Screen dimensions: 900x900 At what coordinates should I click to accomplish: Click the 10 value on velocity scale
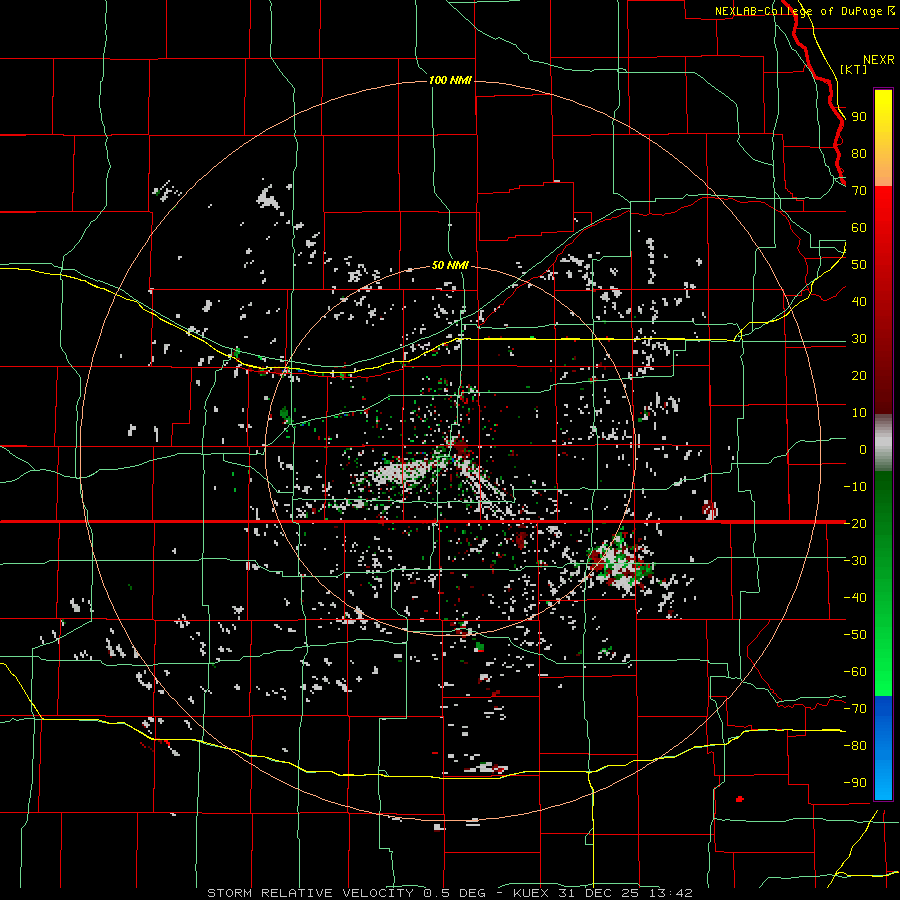point(859,413)
